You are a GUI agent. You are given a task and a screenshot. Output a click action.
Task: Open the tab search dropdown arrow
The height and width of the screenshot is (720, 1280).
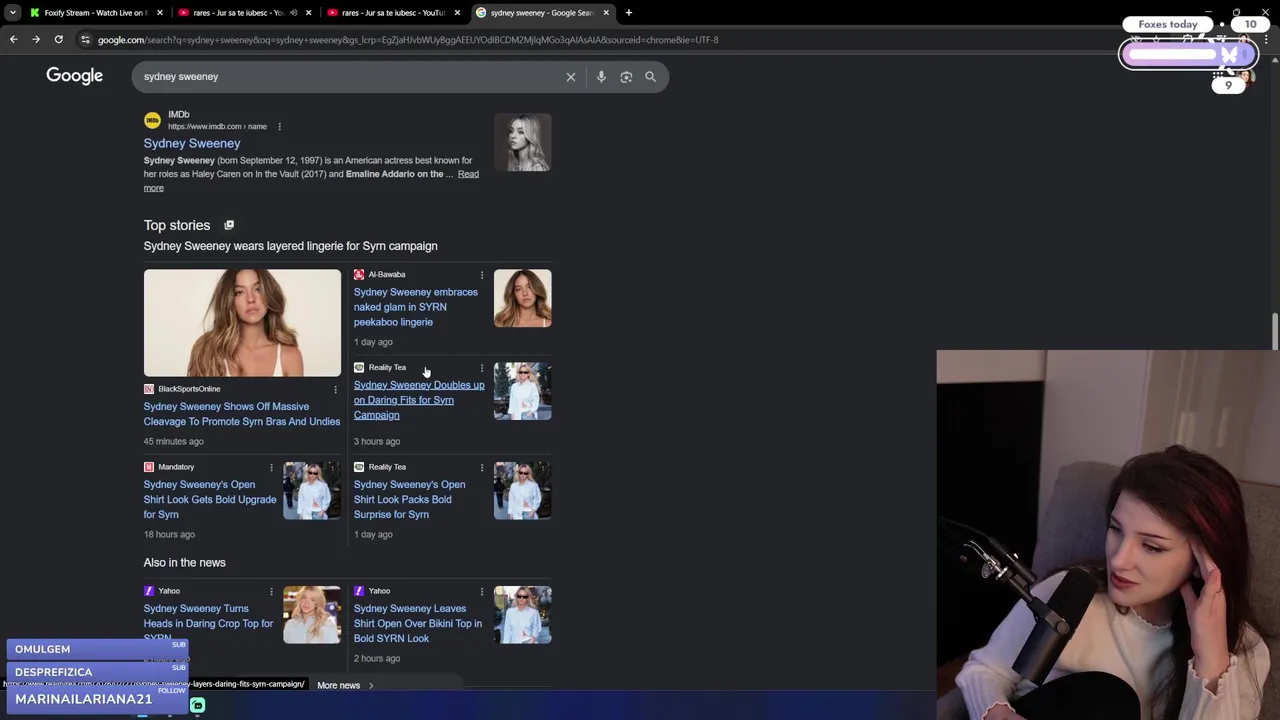pyautogui.click(x=12, y=12)
